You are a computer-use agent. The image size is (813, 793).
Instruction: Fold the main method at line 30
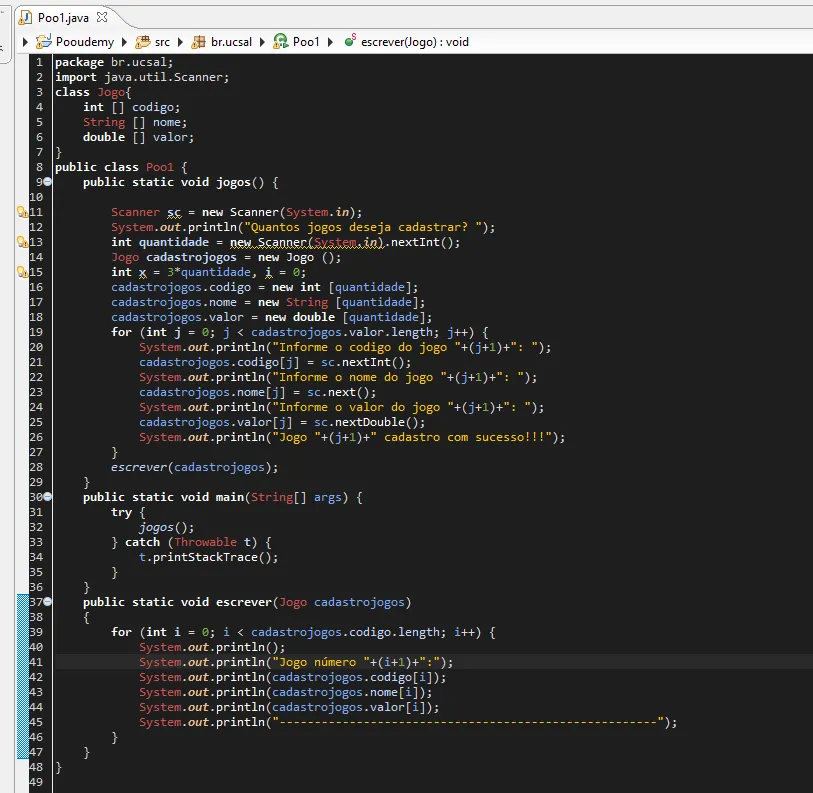pyautogui.click(x=48, y=497)
